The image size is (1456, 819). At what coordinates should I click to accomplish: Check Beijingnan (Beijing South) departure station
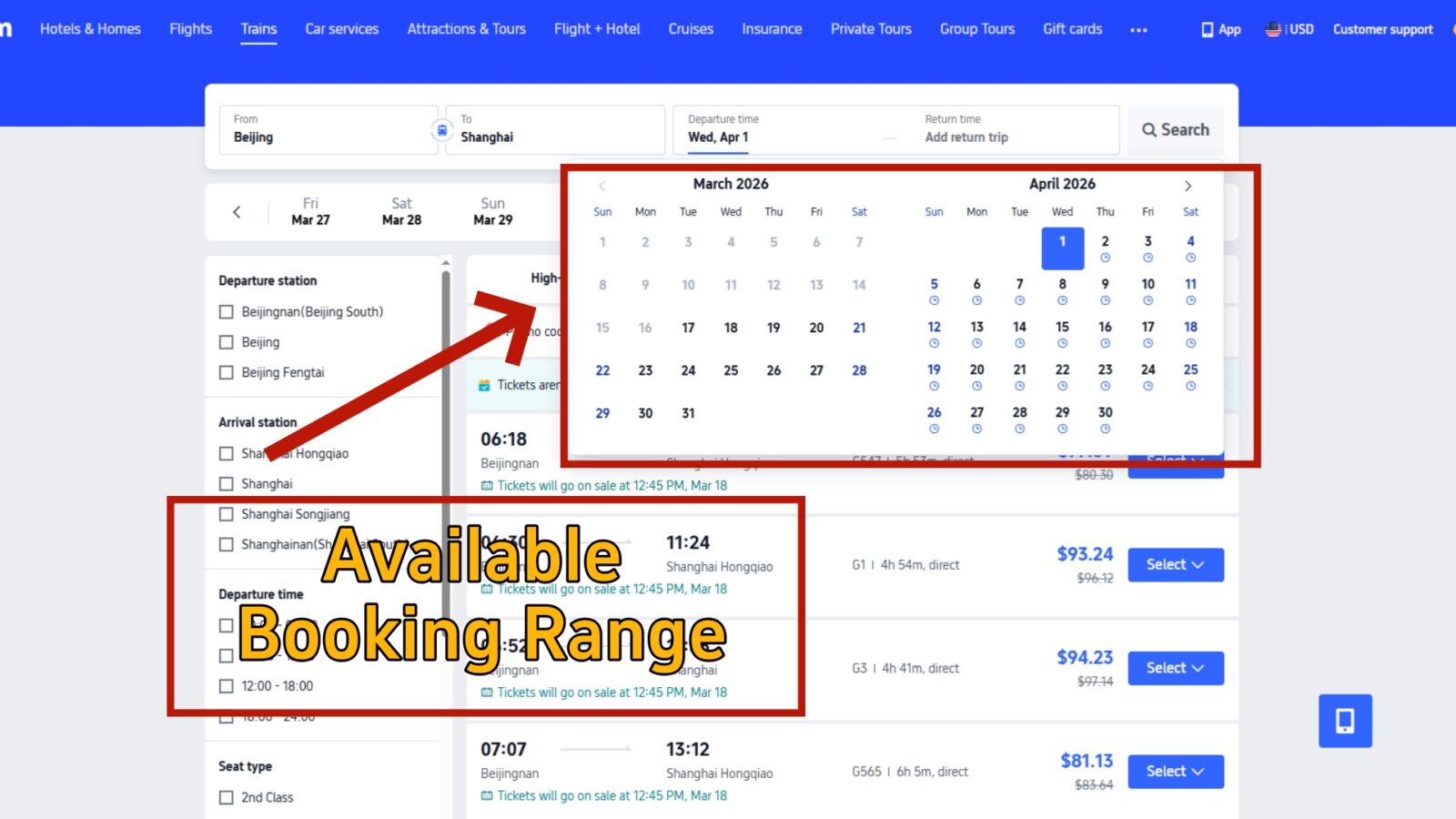tap(227, 312)
